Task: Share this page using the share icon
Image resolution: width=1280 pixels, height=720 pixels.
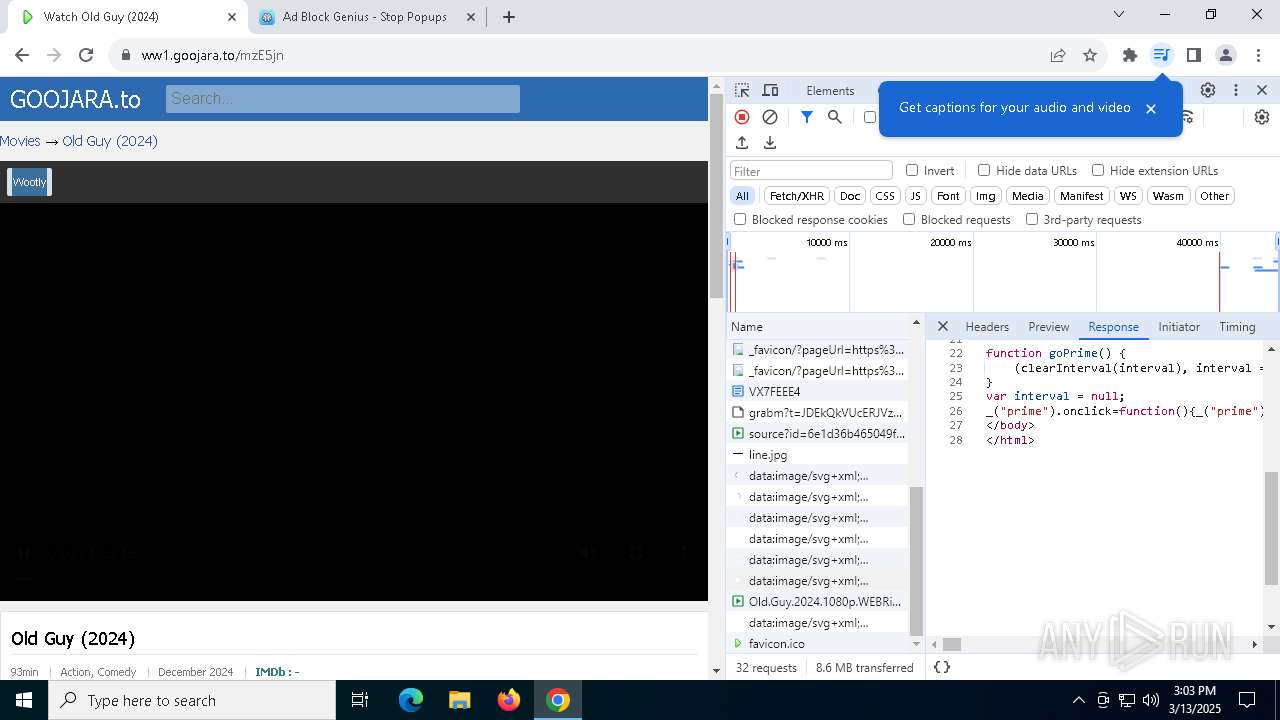Action: [1058, 55]
